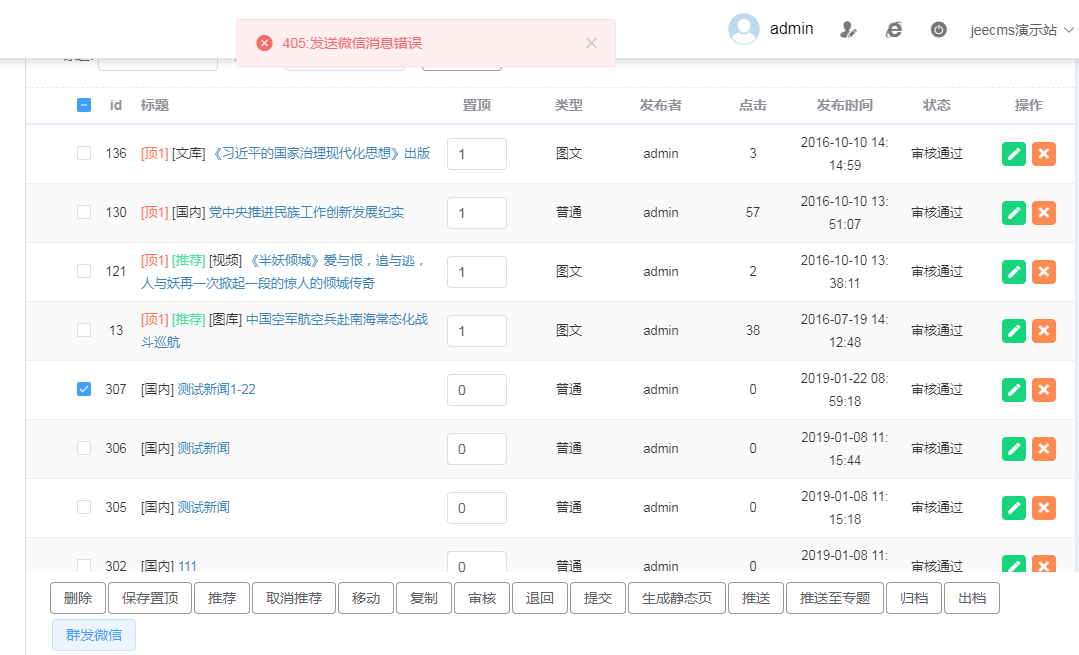This screenshot has height=655, width=1079.
Task: Click the admin user avatar
Action: click(x=744, y=29)
